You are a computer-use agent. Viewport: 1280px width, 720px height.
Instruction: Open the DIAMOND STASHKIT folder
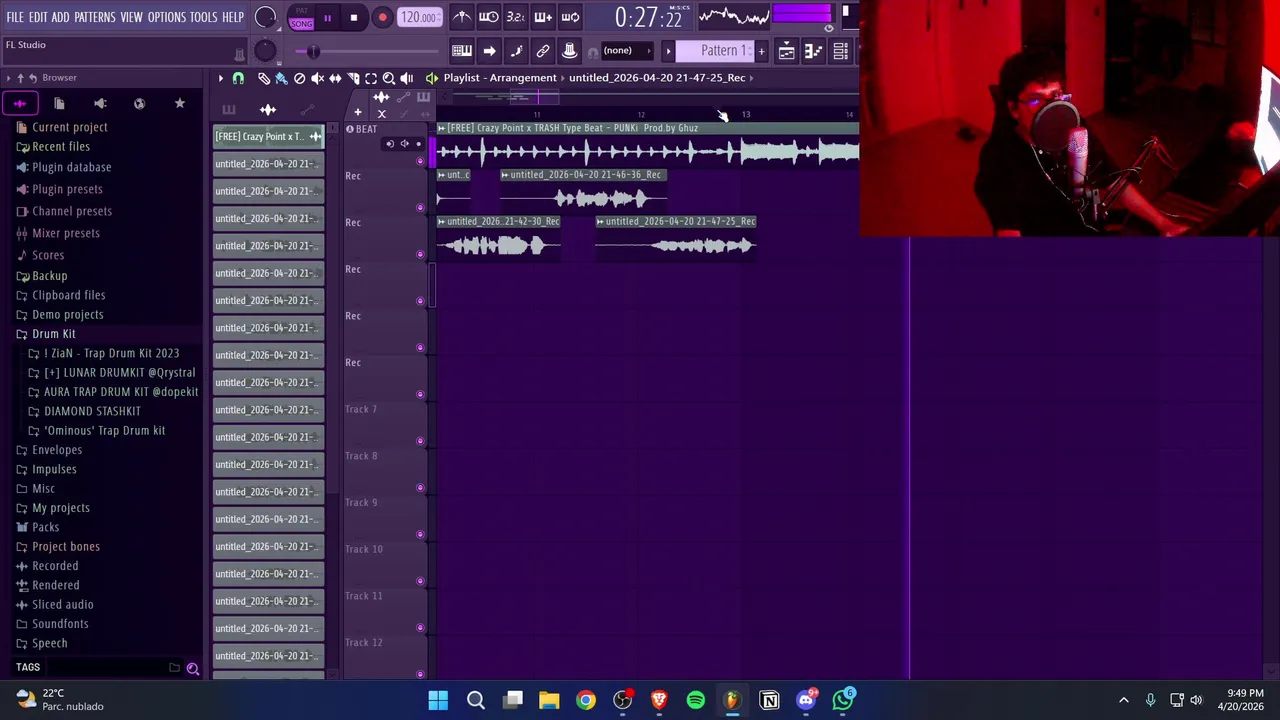92,411
